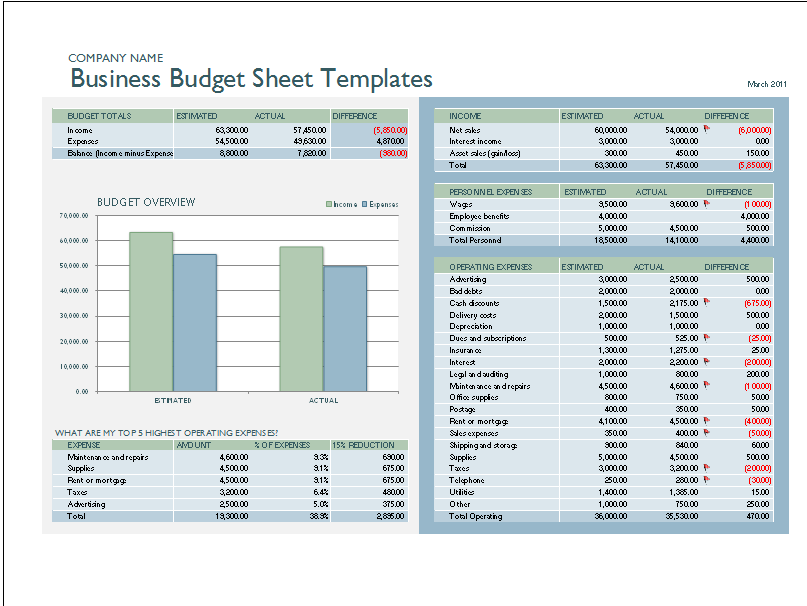Select the Estimated income bar in chart
Image resolution: width=807 pixels, height=606 pixels.
(x=151, y=311)
